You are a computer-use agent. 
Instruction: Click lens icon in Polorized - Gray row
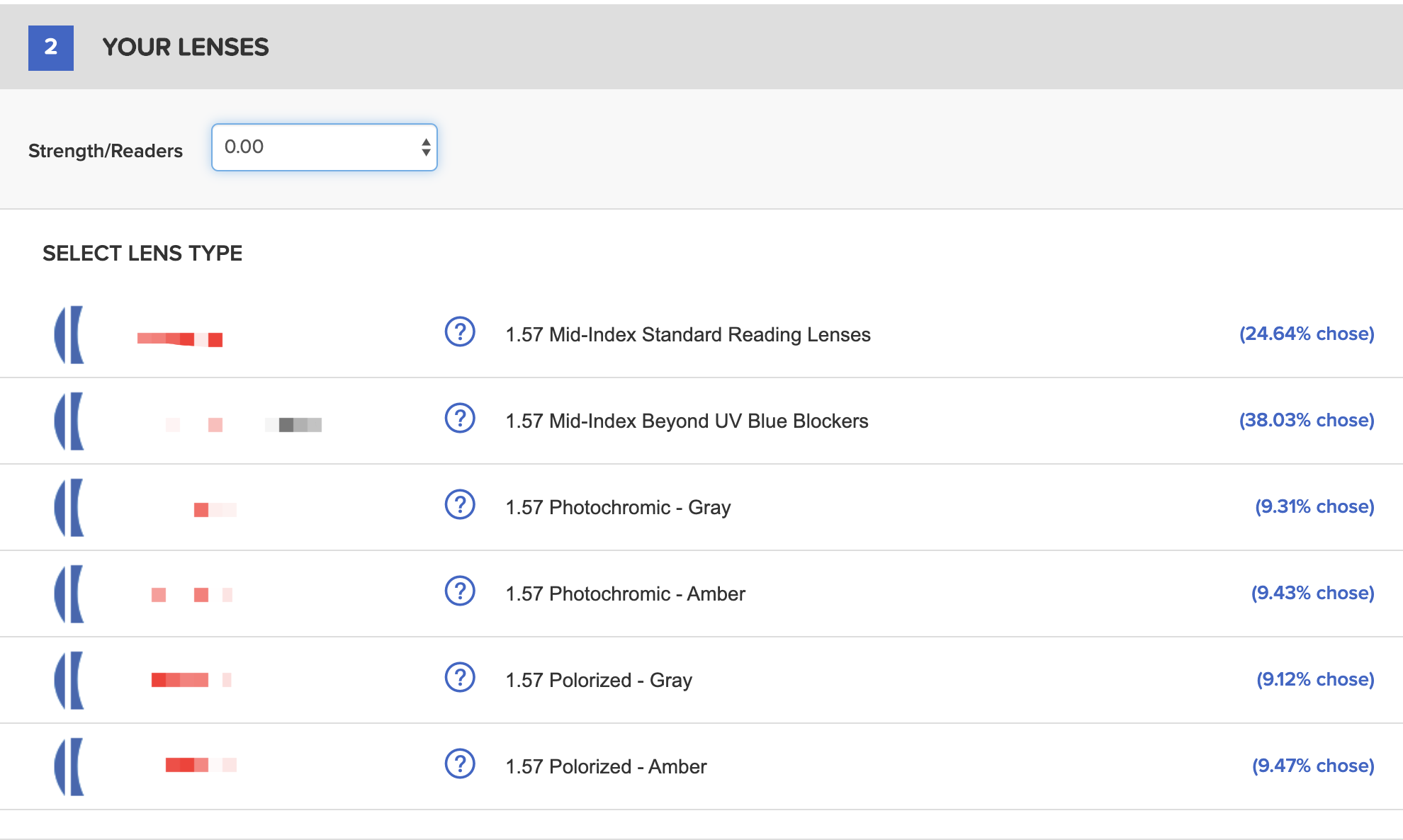(69, 681)
